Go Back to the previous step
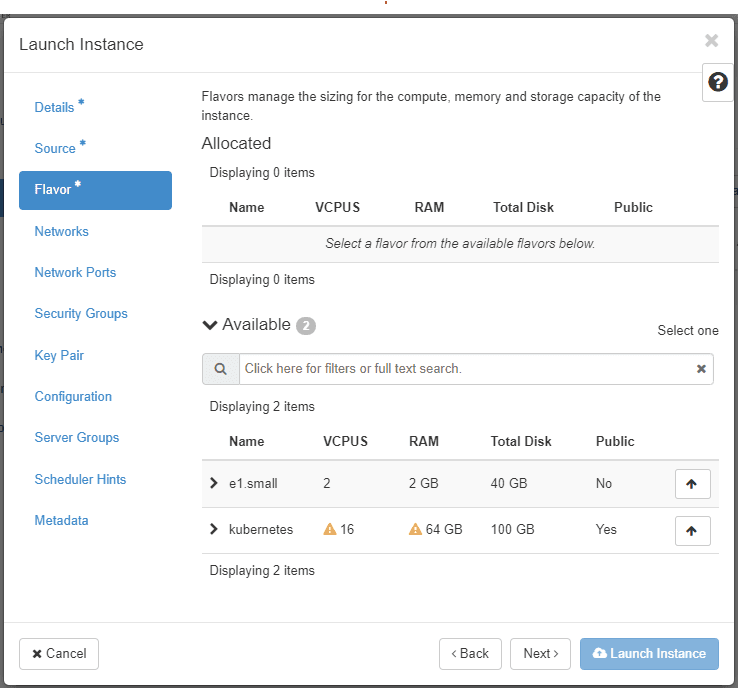Screen dimensions: 738x688 tap(470, 653)
